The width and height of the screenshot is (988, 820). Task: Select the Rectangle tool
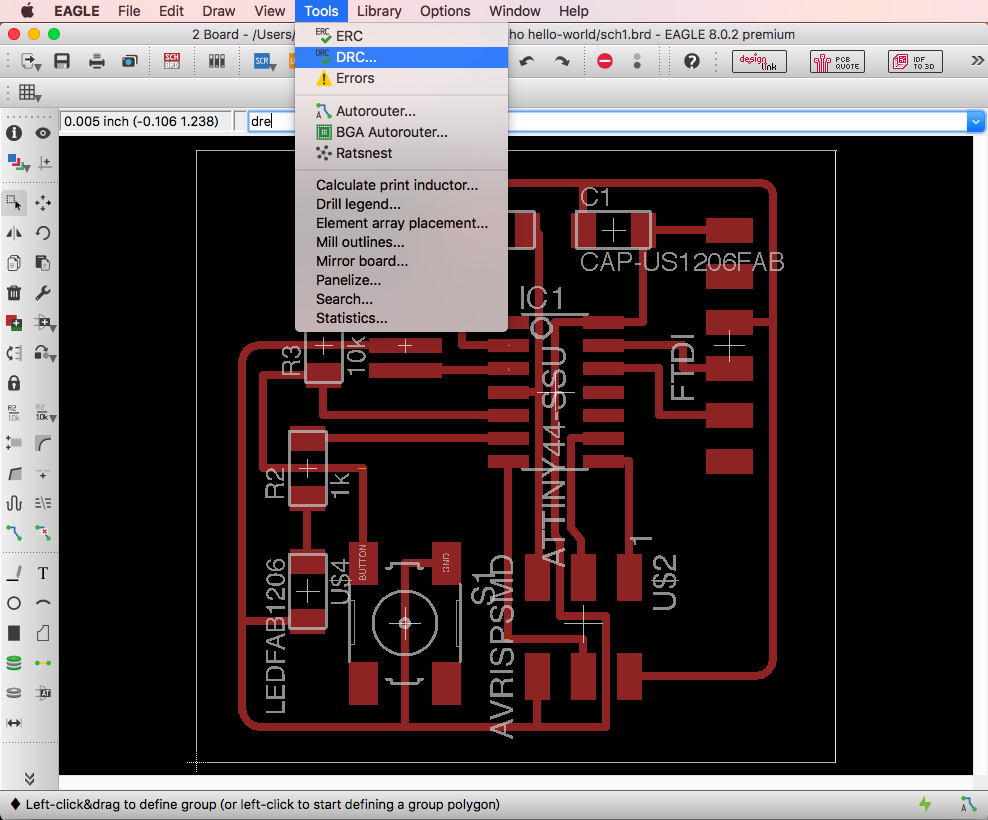click(14, 633)
